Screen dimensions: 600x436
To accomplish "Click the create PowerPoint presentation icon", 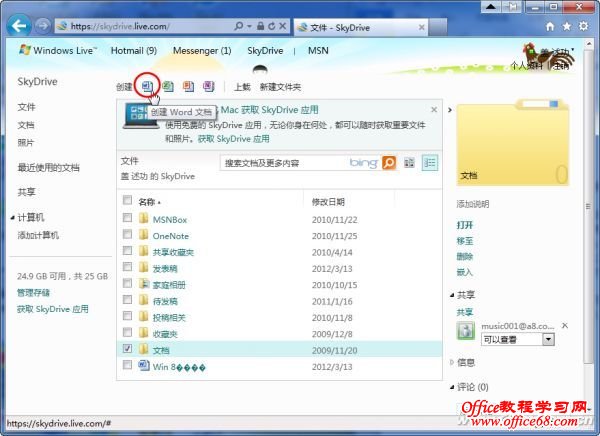I will 188,87.
